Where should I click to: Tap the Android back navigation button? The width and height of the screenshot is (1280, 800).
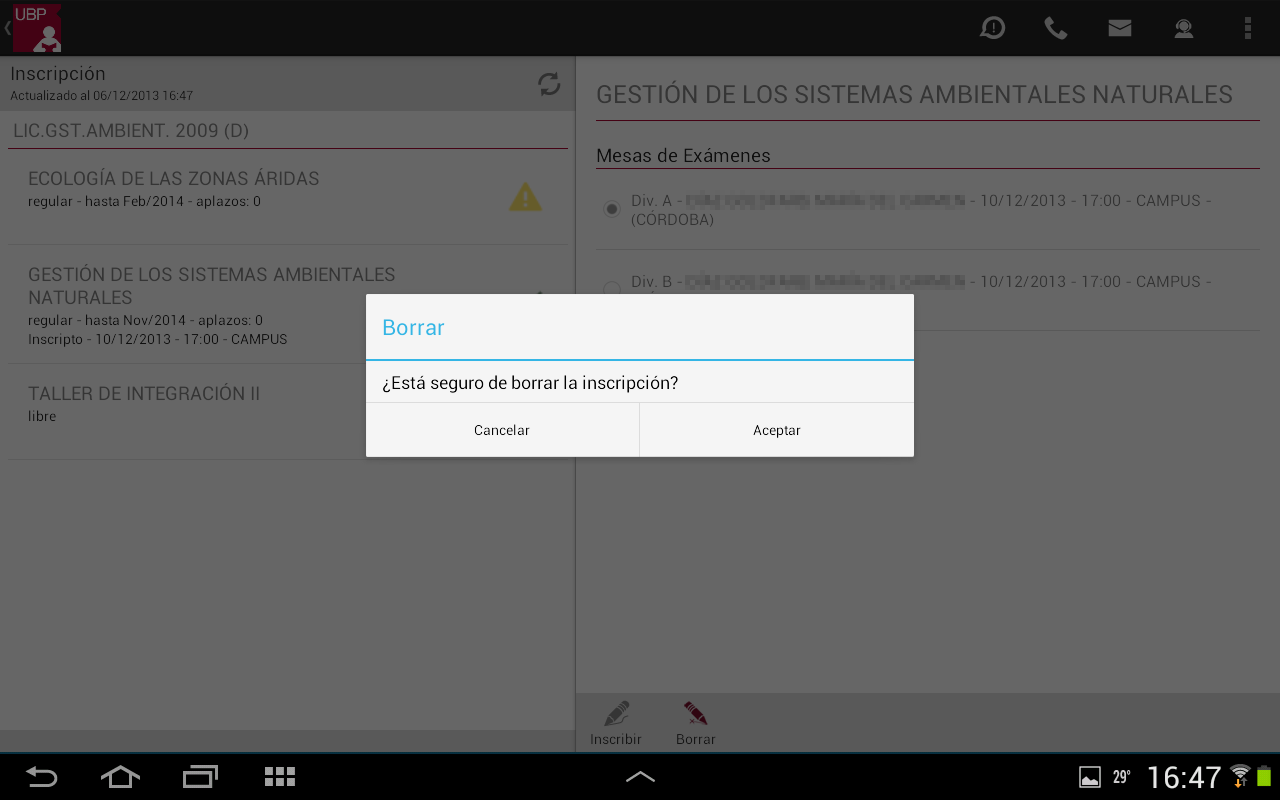41,777
